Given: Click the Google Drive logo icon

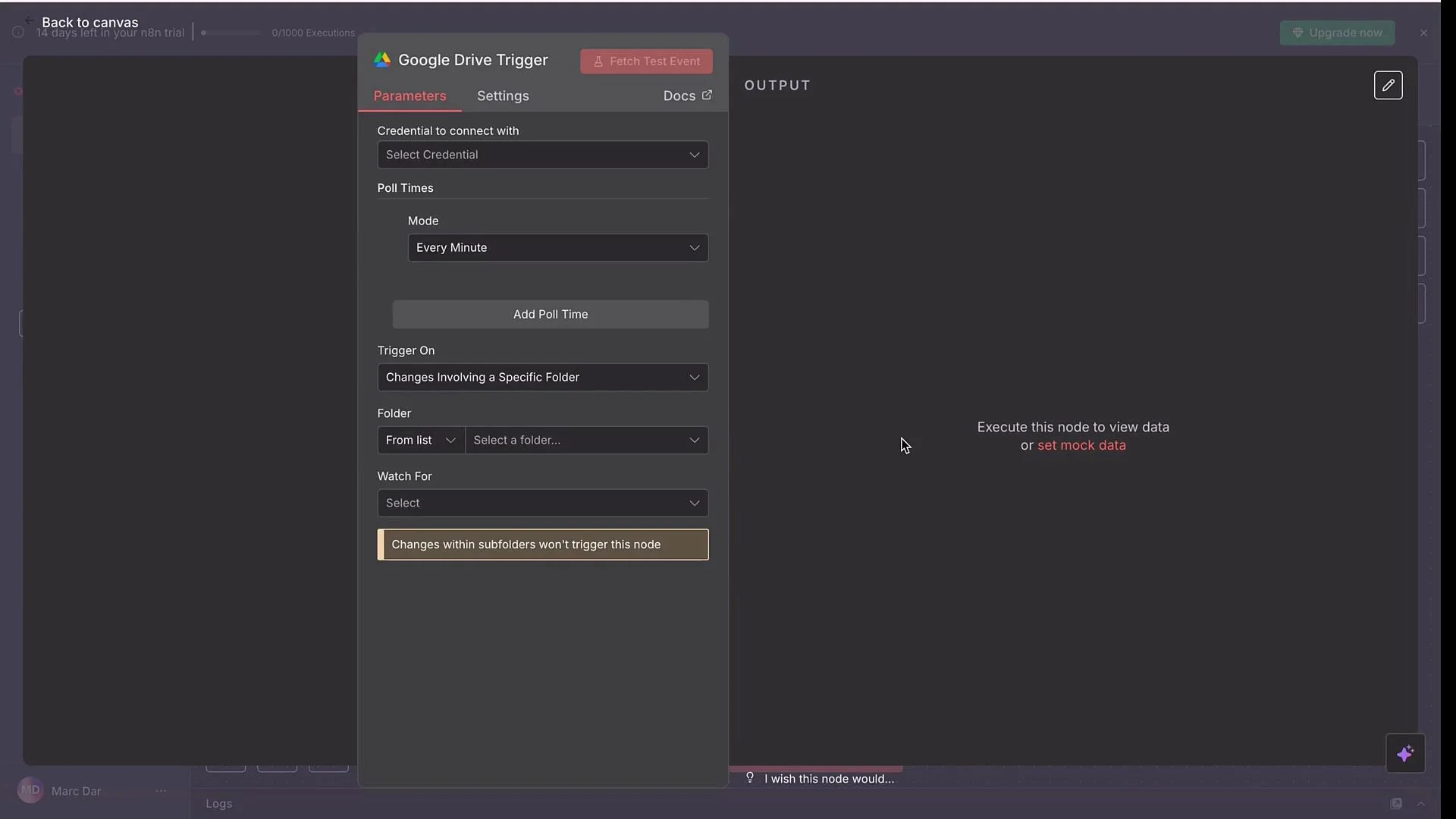Looking at the screenshot, I should [382, 60].
